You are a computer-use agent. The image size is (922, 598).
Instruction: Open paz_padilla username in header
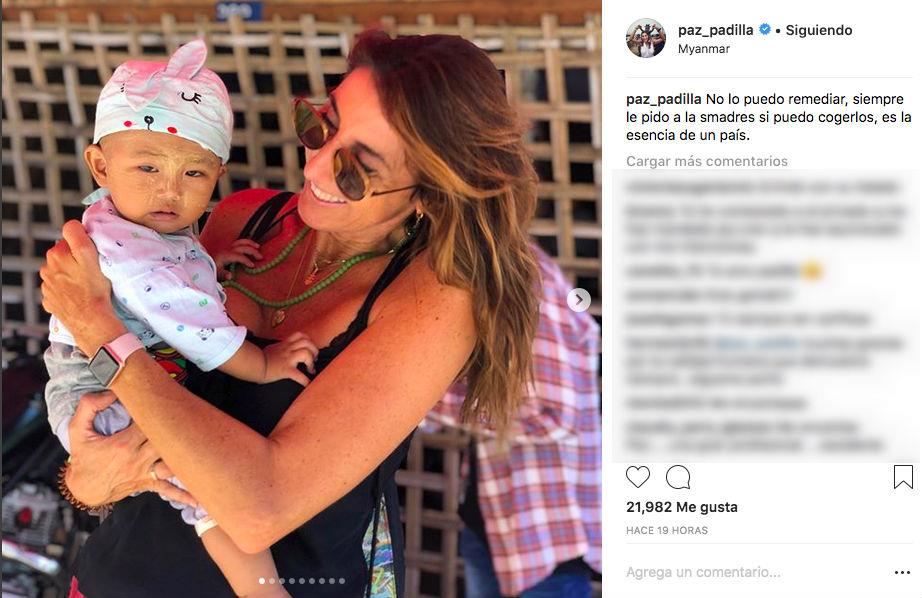click(x=715, y=30)
